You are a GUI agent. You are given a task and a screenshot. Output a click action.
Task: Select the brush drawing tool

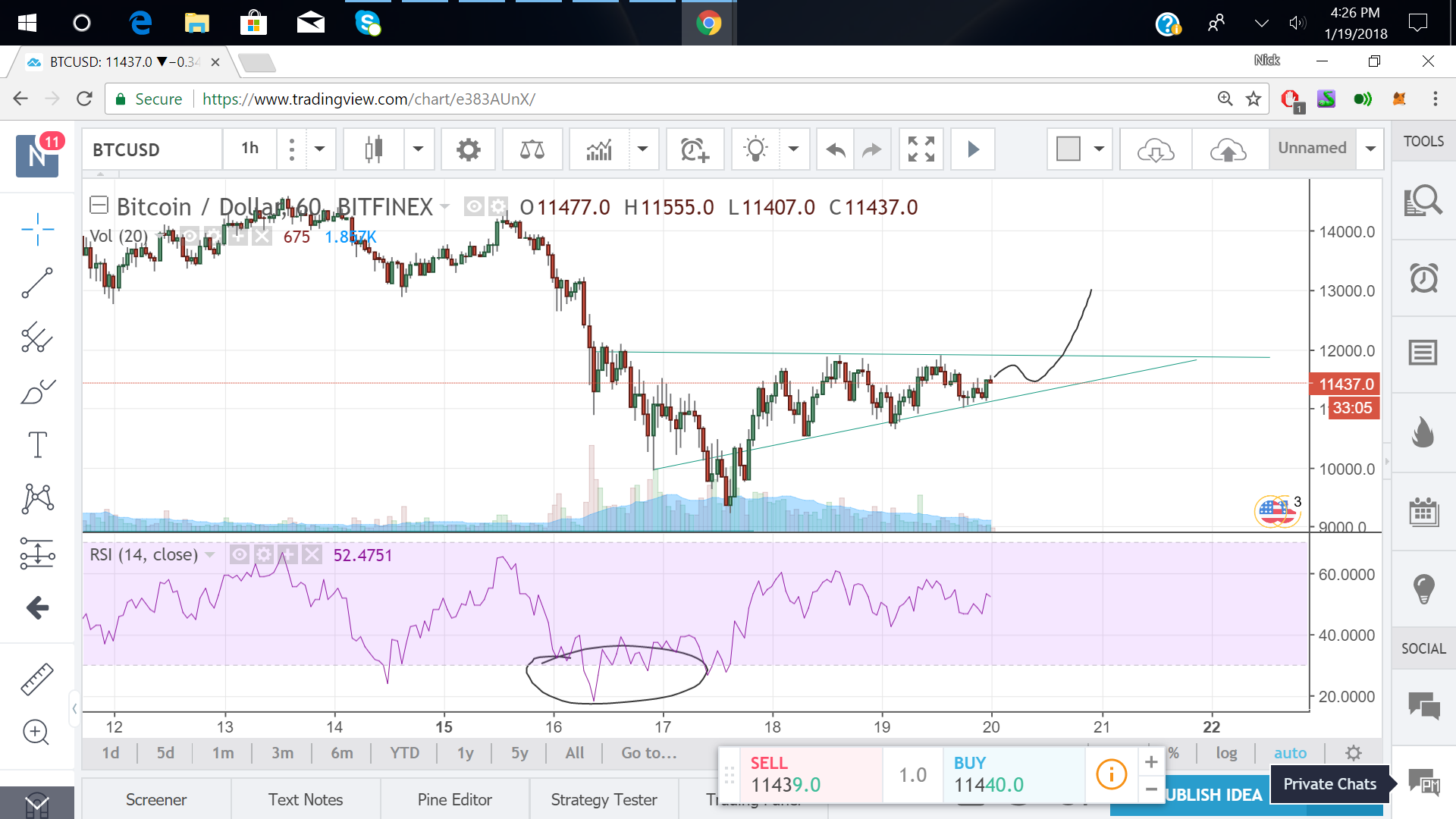click(x=37, y=391)
